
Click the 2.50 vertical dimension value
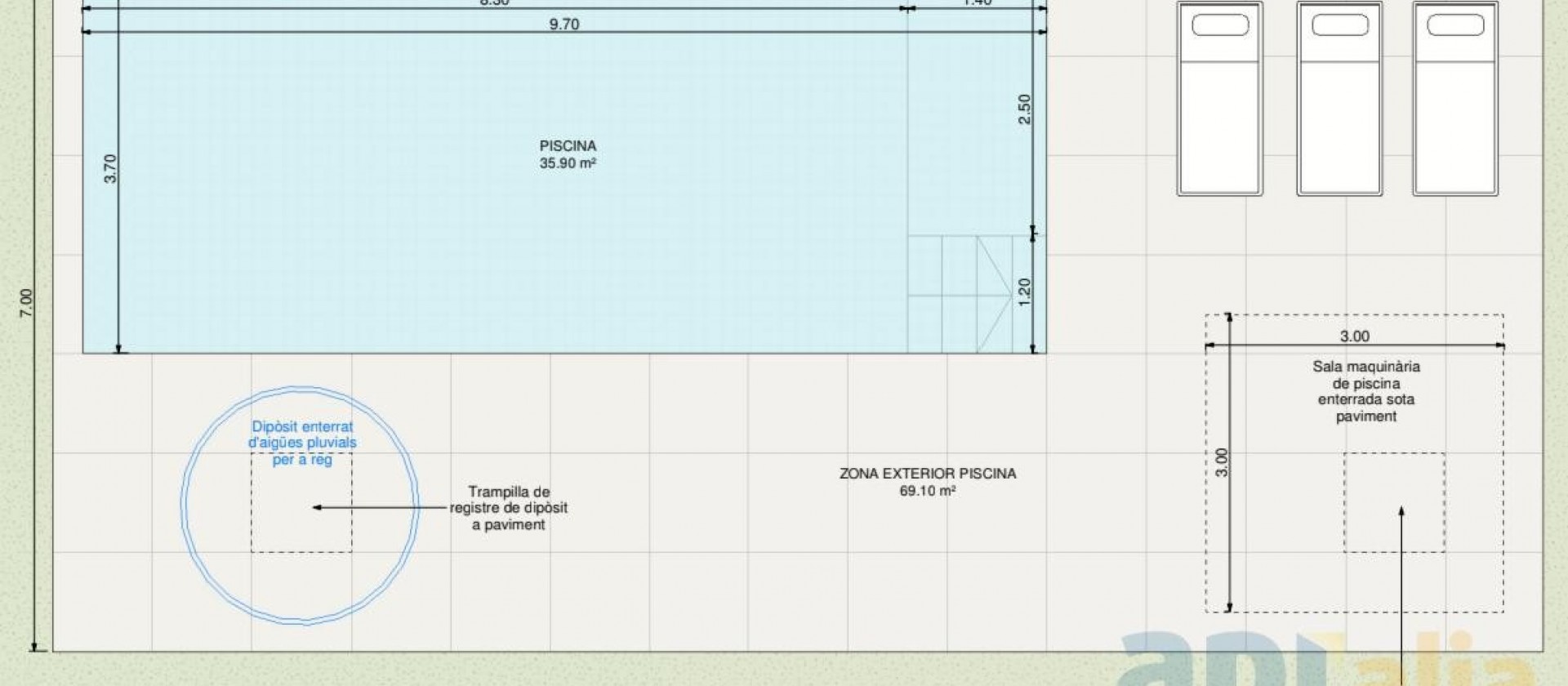[x=1025, y=109]
